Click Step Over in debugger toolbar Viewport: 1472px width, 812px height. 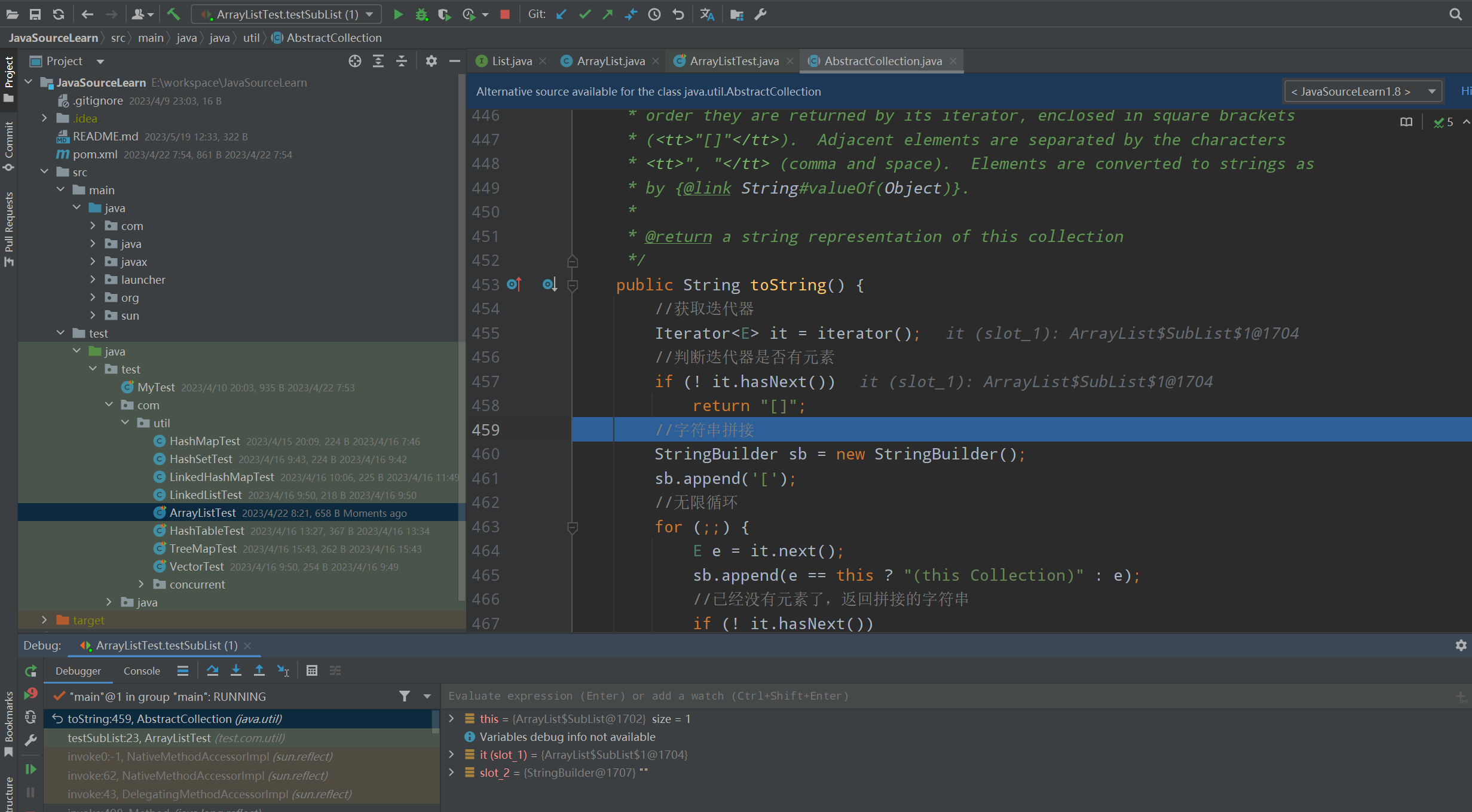[x=212, y=670]
